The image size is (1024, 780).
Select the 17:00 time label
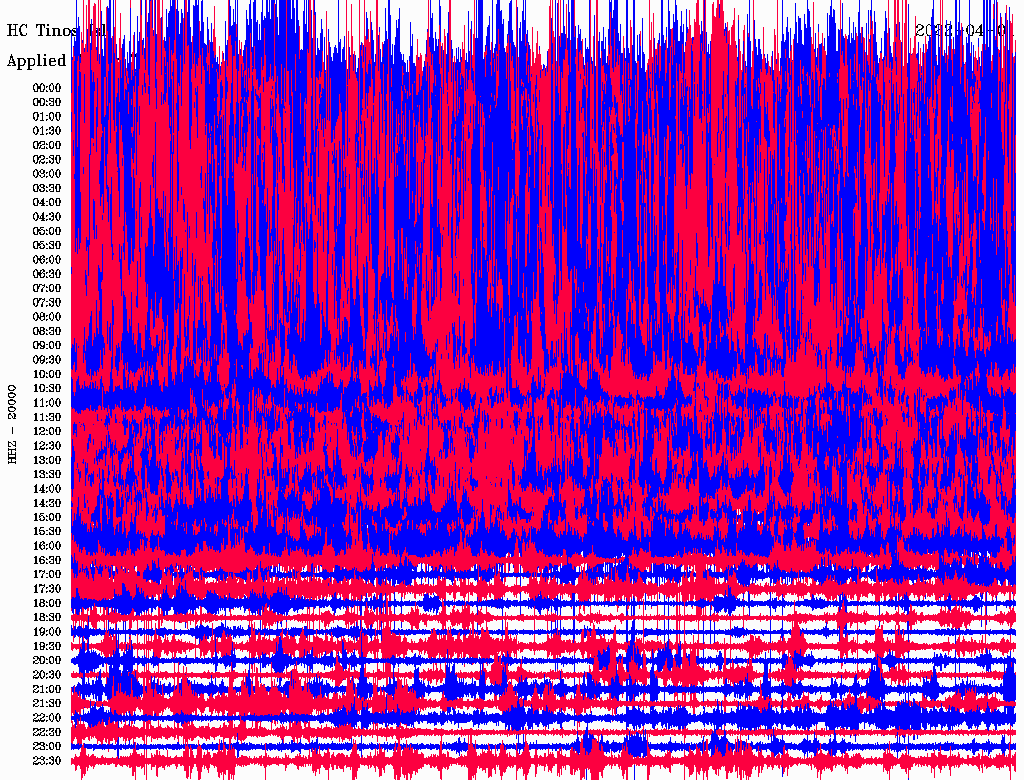click(47, 575)
